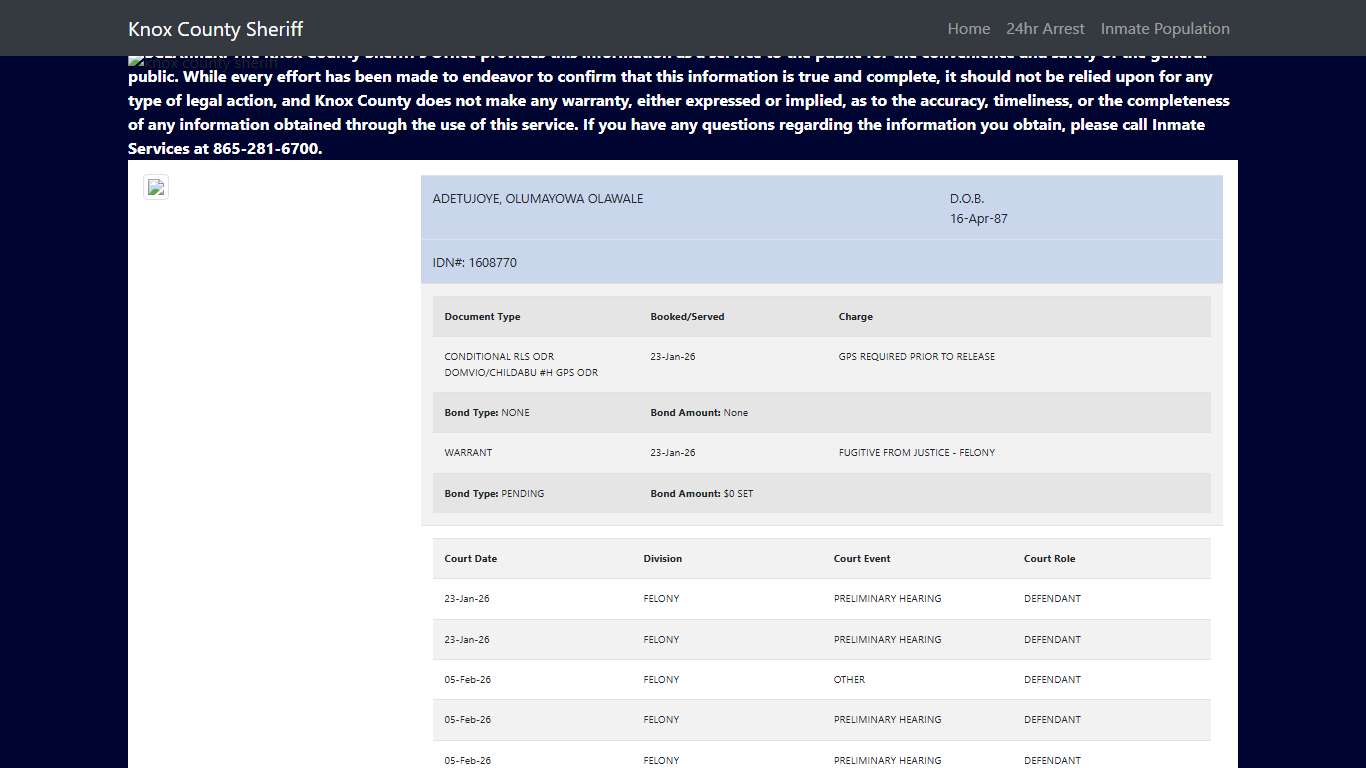Select the 23-Jan-26 PRELIMINARY HEARING row
The height and width of the screenshot is (768, 1366).
coord(700,598)
